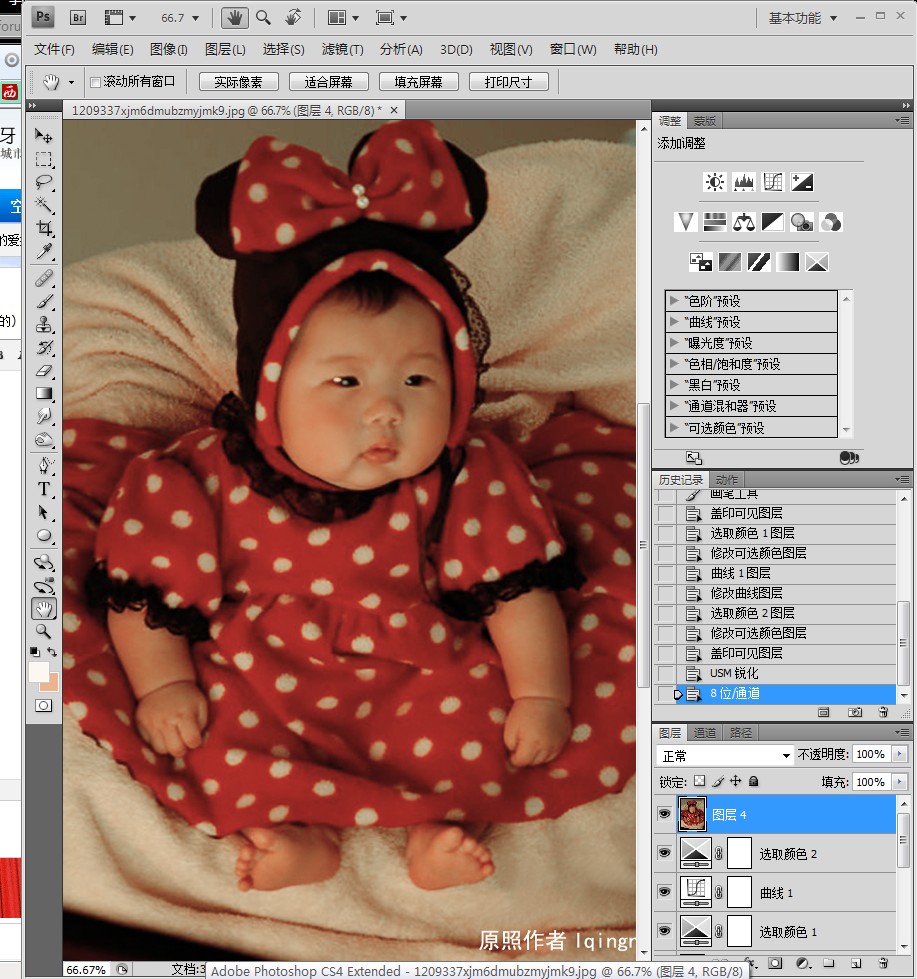Select the Crop tool
The image size is (917, 979).
click(x=44, y=228)
